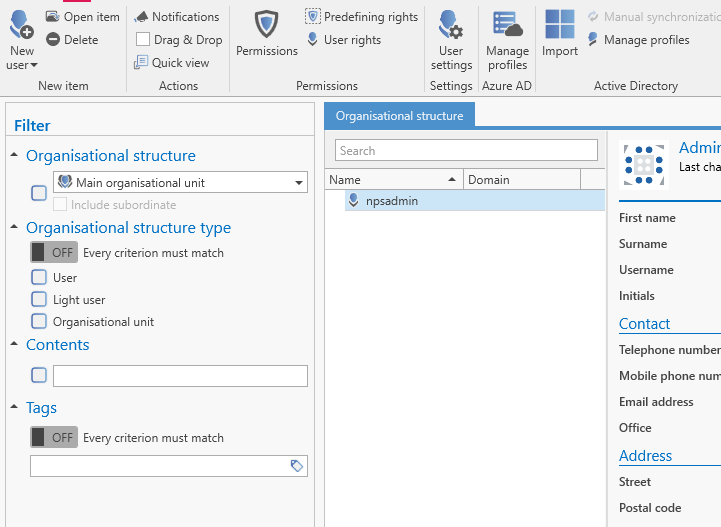Click the tag icon in Tags field
Image resolution: width=721 pixels, height=527 pixels.
[x=297, y=466]
